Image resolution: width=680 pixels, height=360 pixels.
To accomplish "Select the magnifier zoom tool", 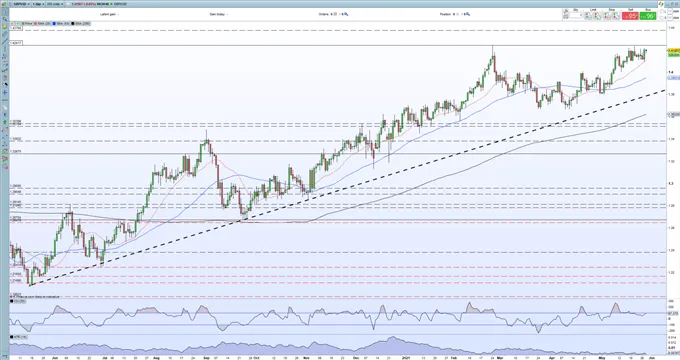I will pos(5,19).
